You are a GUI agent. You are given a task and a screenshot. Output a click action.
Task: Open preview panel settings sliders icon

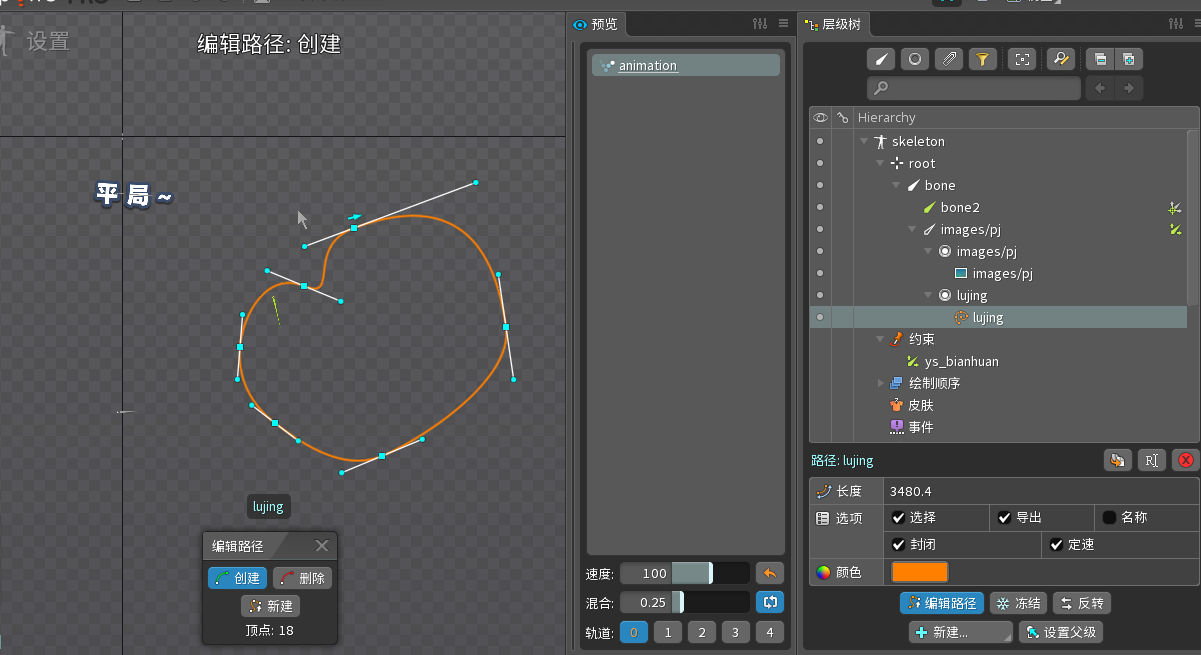pyautogui.click(x=759, y=24)
